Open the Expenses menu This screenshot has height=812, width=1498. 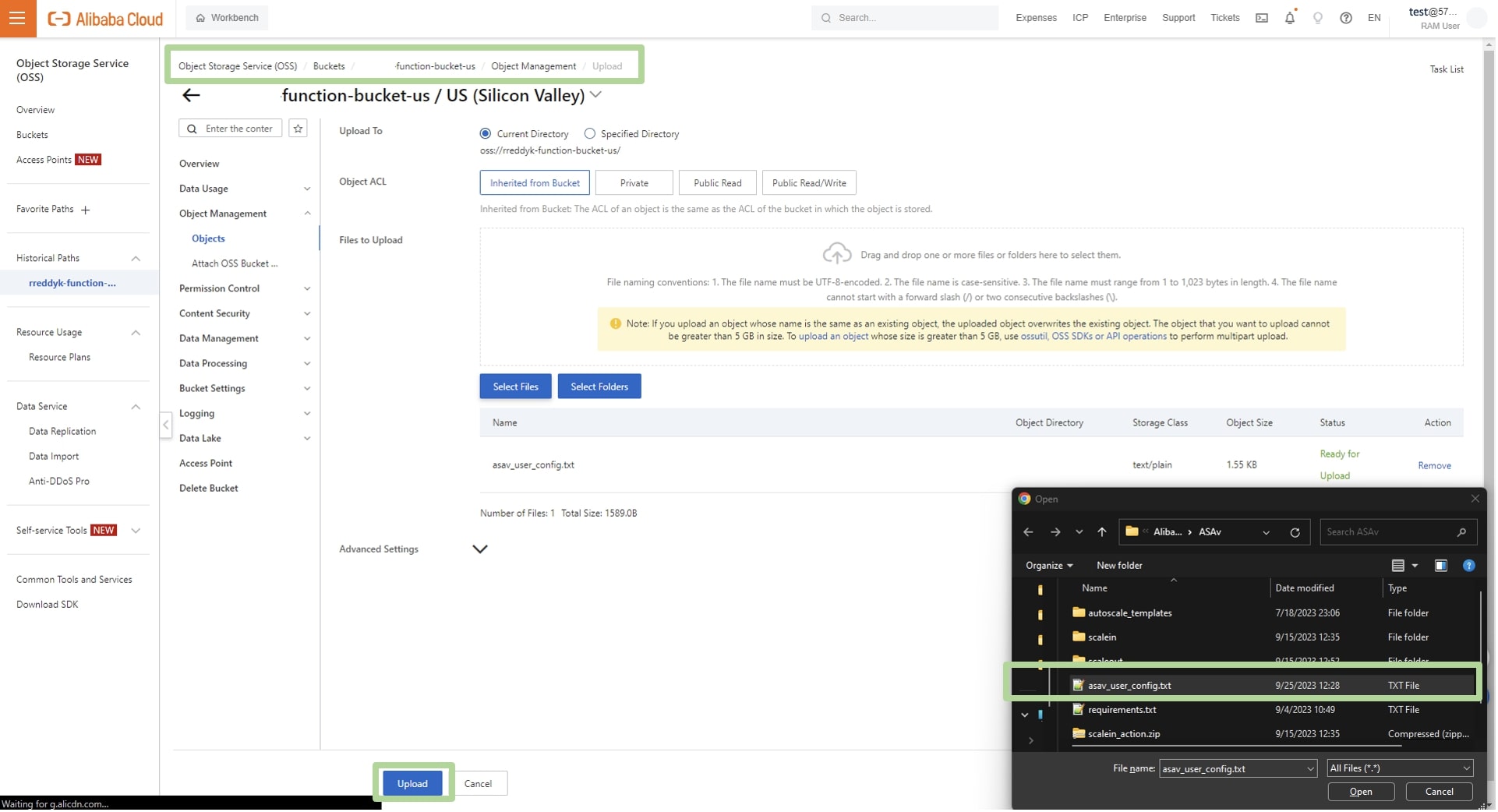pyautogui.click(x=1035, y=17)
